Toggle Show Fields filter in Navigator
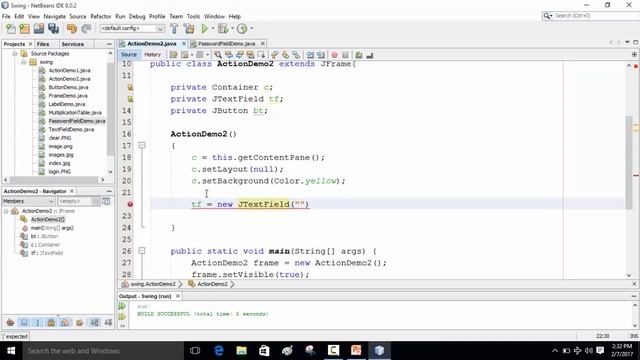This screenshot has height=360, width=640. click(x=24, y=323)
